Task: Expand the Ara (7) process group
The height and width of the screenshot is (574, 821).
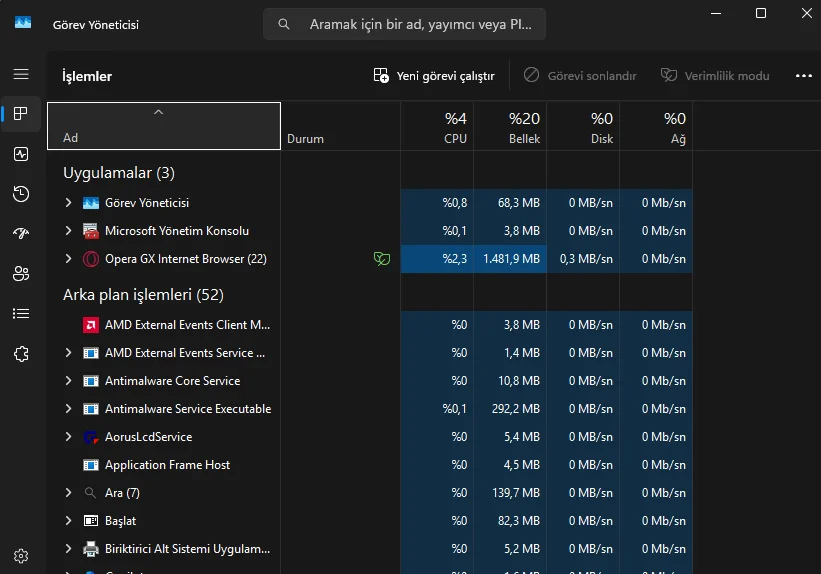Action: pyautogui.click(x=68, y=493)
